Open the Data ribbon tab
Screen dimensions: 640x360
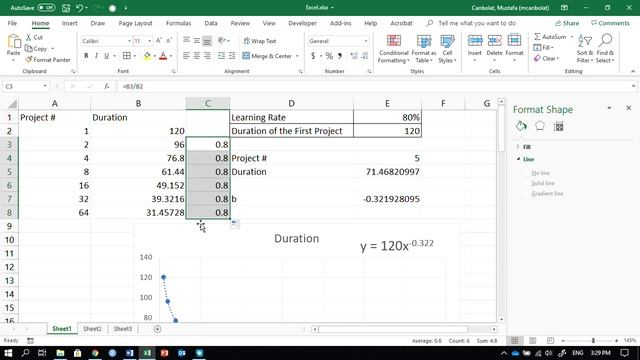[211, 23]
